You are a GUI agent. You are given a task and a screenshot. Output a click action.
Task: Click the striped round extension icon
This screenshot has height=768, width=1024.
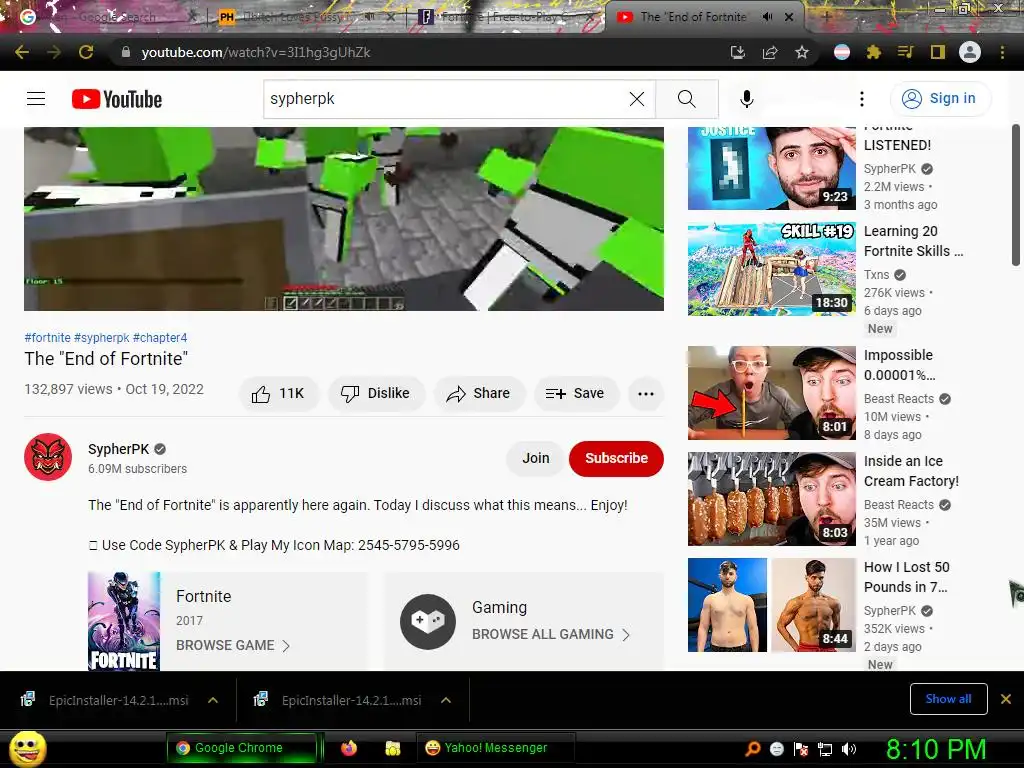842,52
